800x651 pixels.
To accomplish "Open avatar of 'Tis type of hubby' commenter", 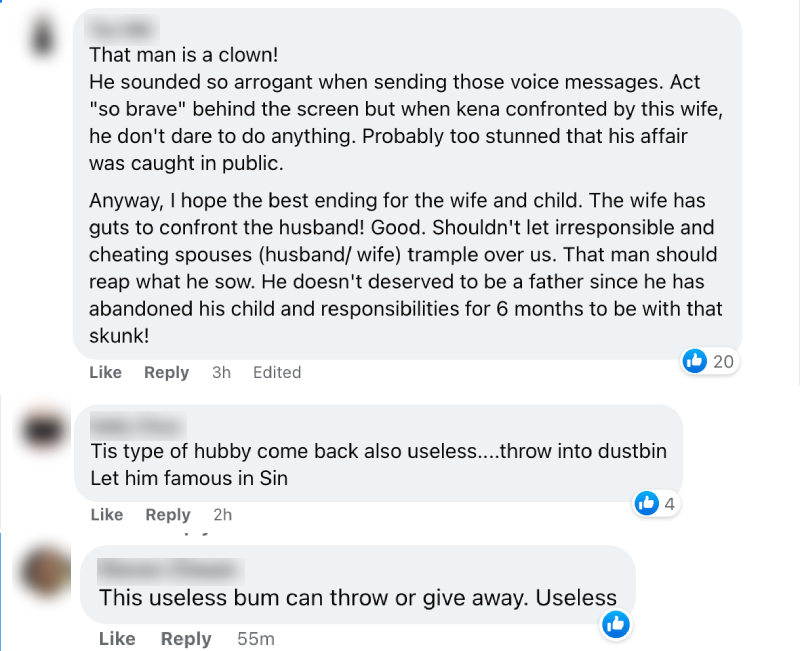I will pyautogui.click(x=44, y=430).
